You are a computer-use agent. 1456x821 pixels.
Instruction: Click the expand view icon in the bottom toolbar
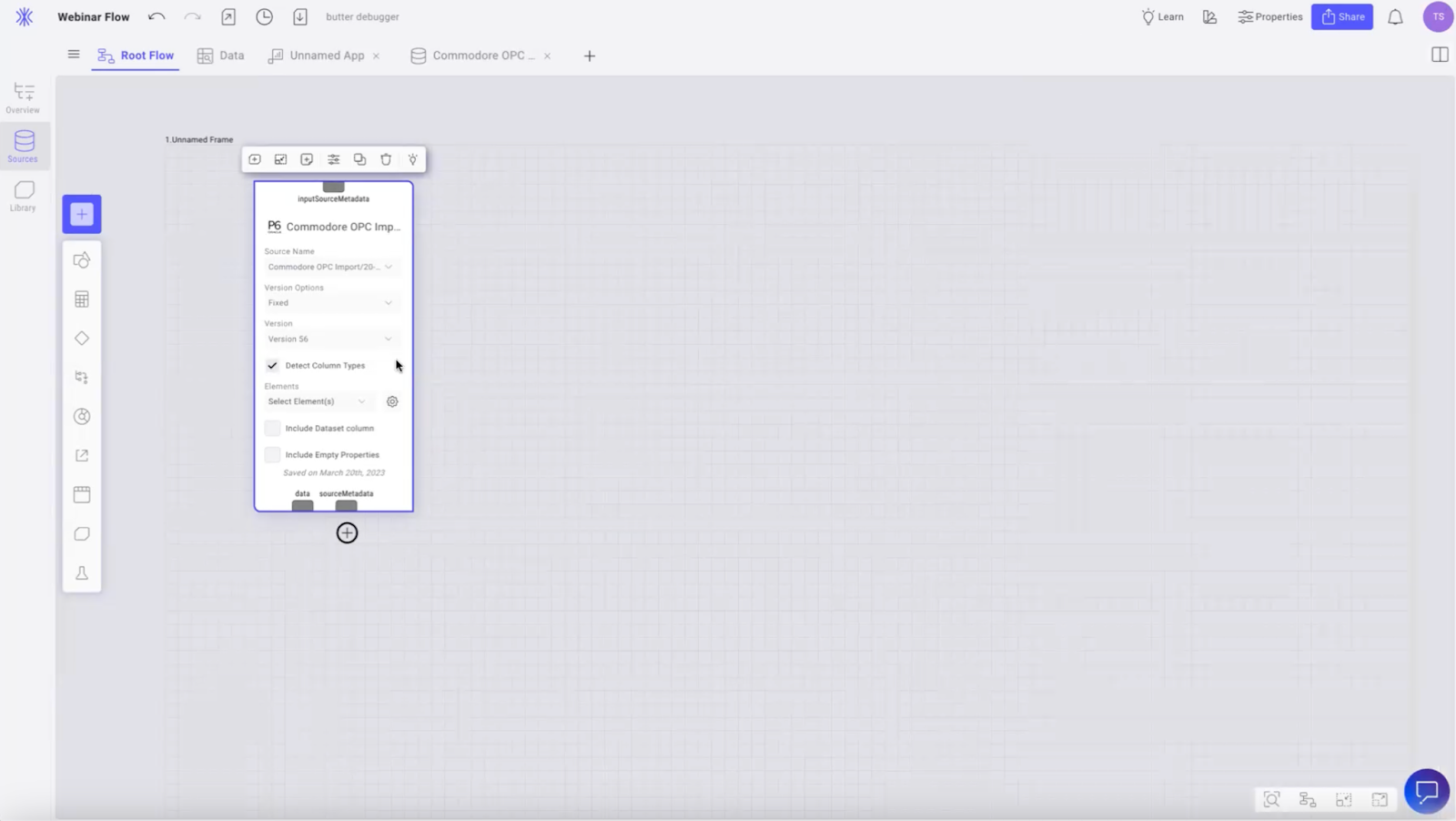(x=1380, y=799)
